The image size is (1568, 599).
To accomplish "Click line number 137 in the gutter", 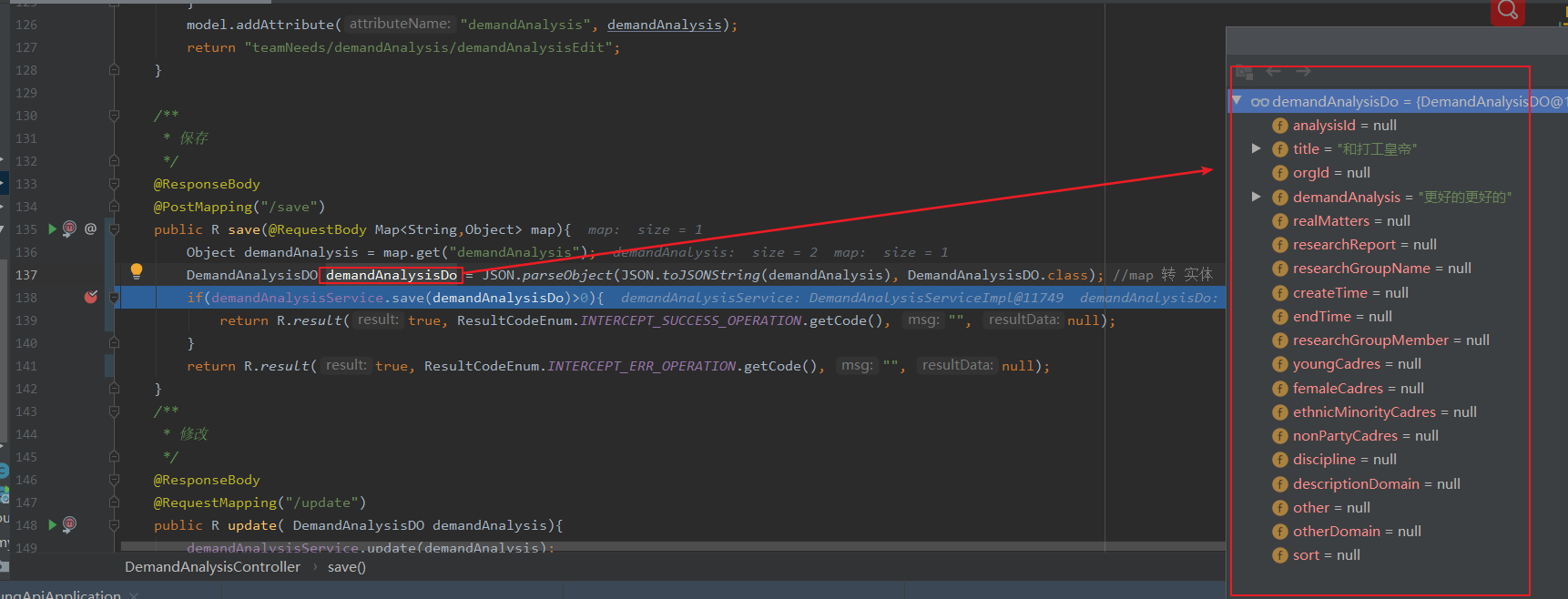I will coord(26,275).
